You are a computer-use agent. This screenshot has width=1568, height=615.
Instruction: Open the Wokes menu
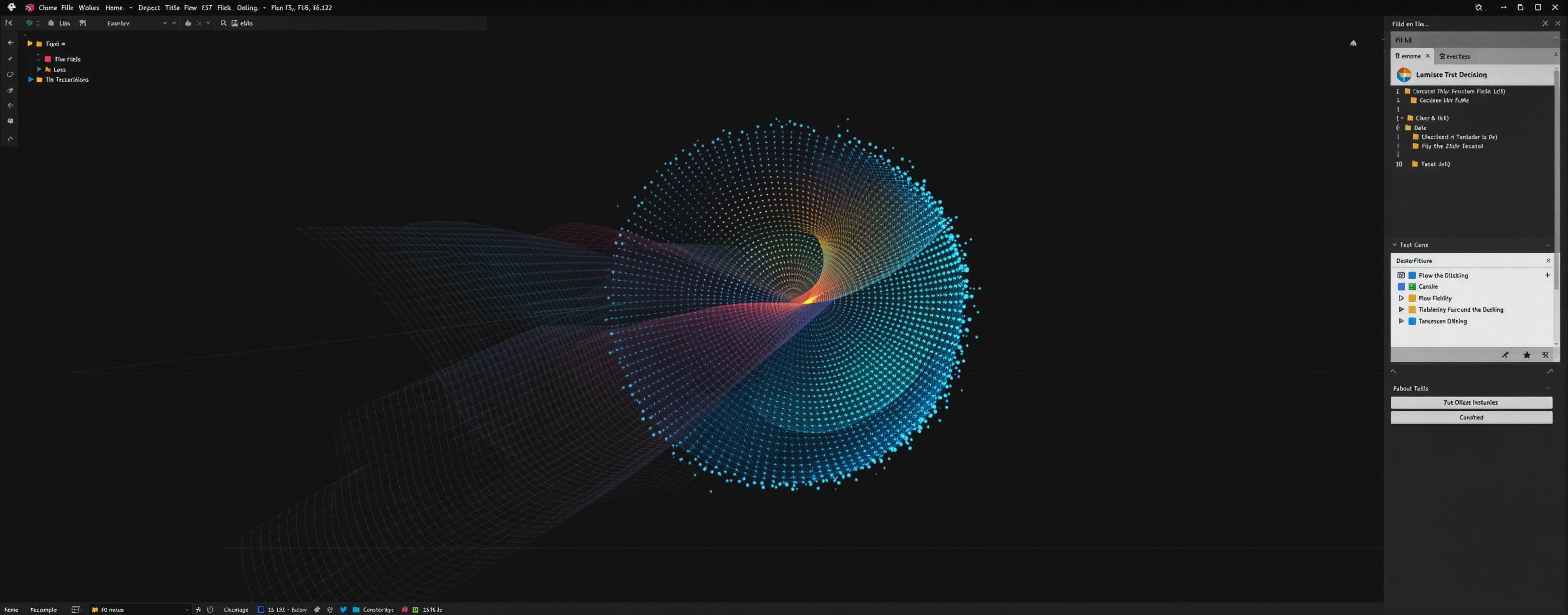pos(88,7)
